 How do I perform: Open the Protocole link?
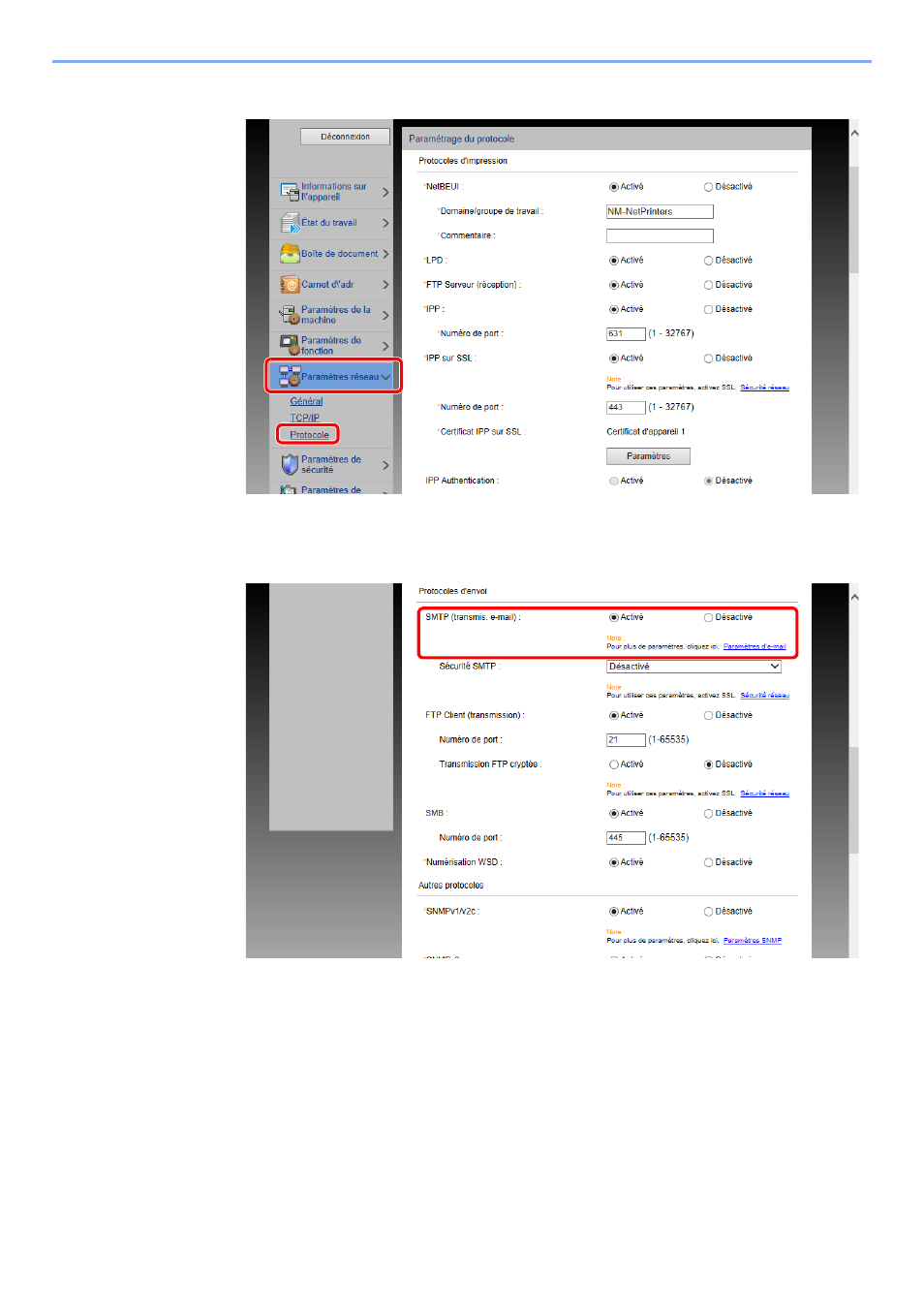coord(309,435)
